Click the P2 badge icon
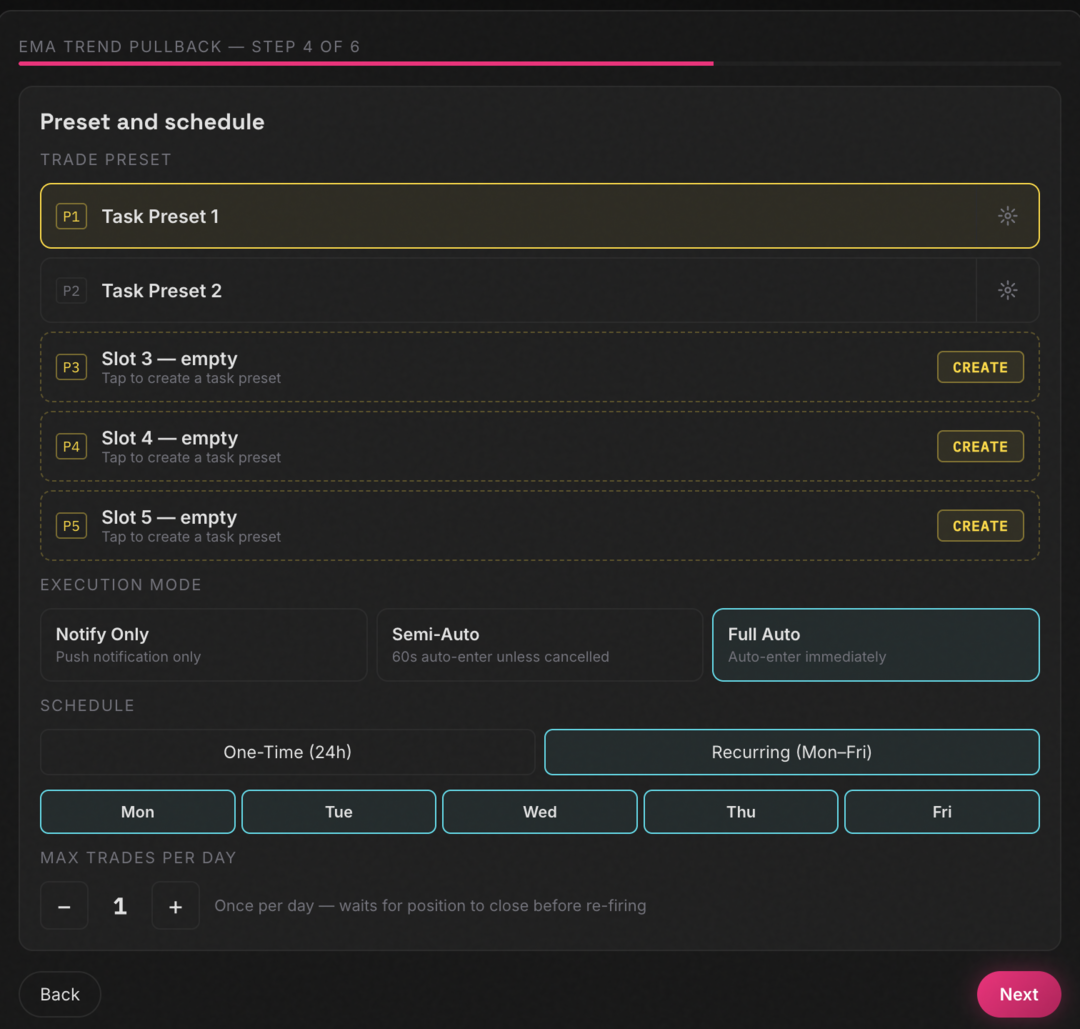Screen dimensions: 1080x1029 pos(71,291)
